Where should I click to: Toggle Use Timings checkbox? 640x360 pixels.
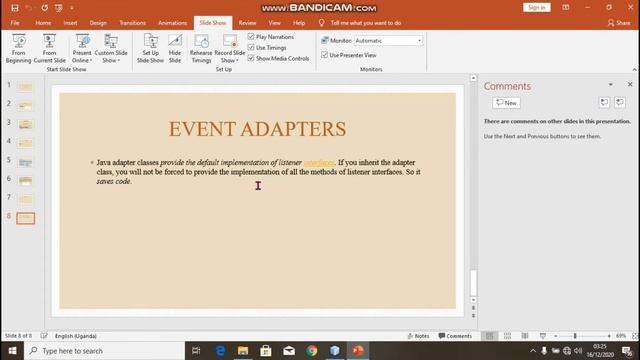click(x=251, y=48)
